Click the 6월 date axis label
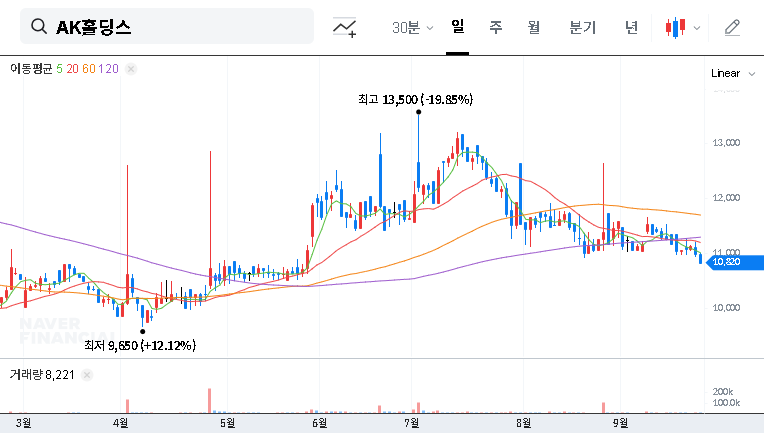The width and height of the screenshot is (764, 433). [x=320, y=423]
